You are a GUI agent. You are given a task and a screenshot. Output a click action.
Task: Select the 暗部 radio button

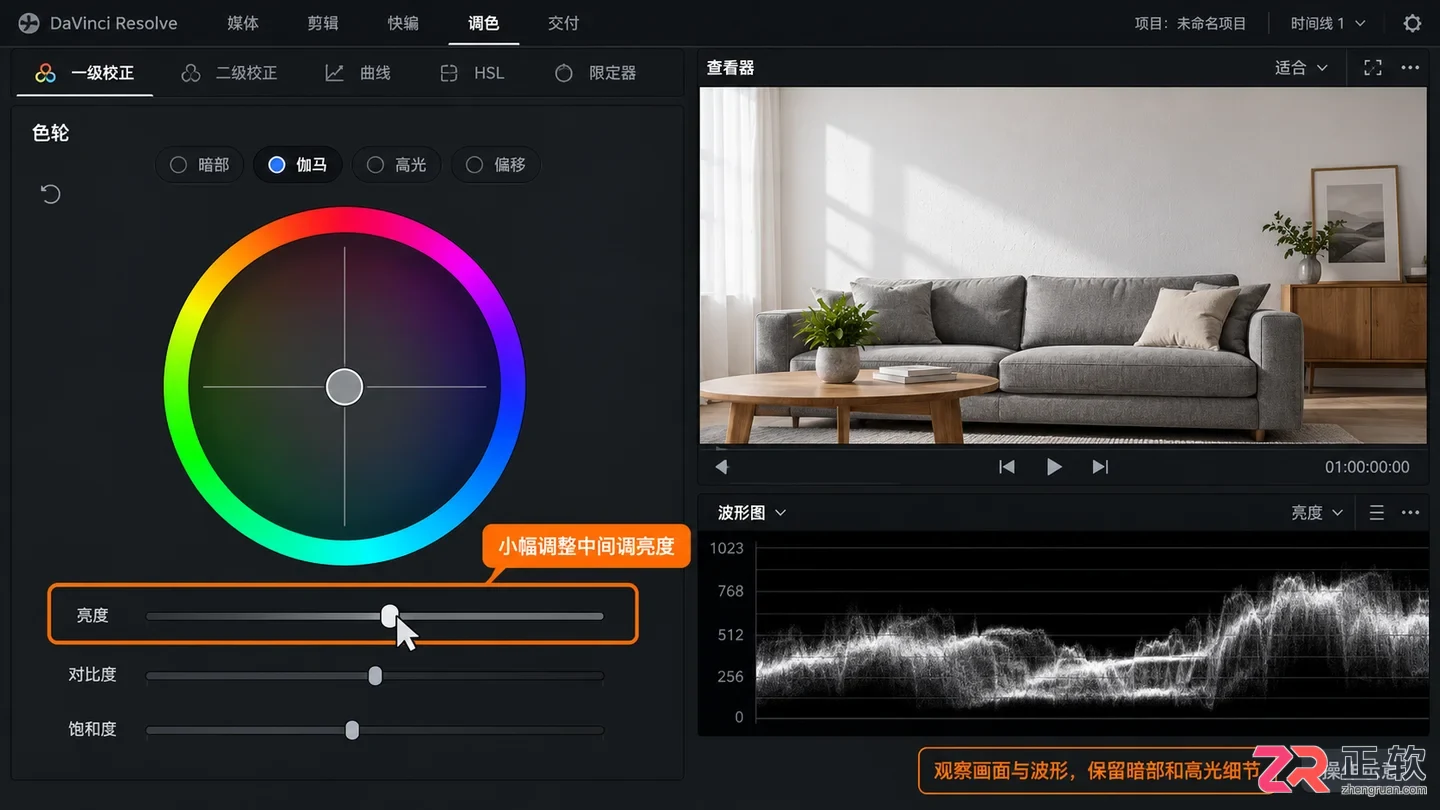(x=200, y=165)
